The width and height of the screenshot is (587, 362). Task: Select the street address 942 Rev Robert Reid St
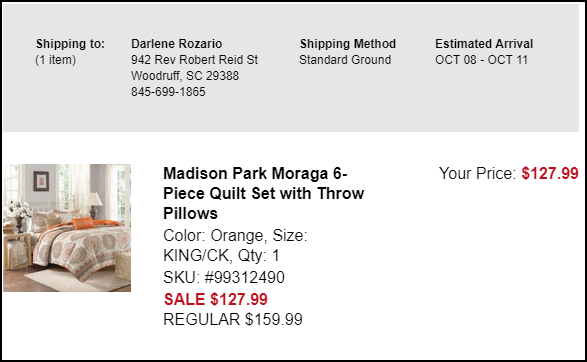click(x=194, y=60)
